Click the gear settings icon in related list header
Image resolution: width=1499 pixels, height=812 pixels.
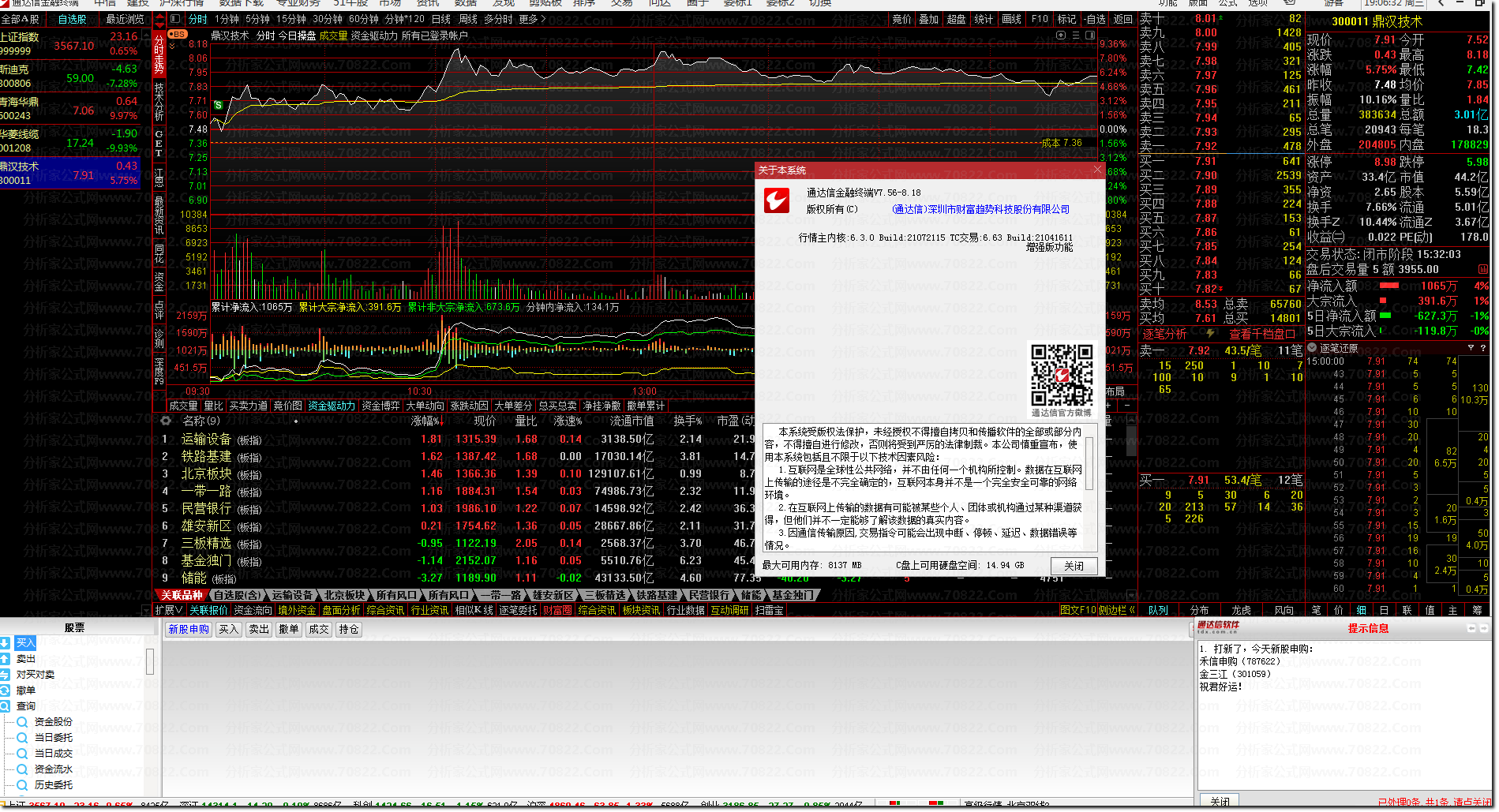(166, 421)
